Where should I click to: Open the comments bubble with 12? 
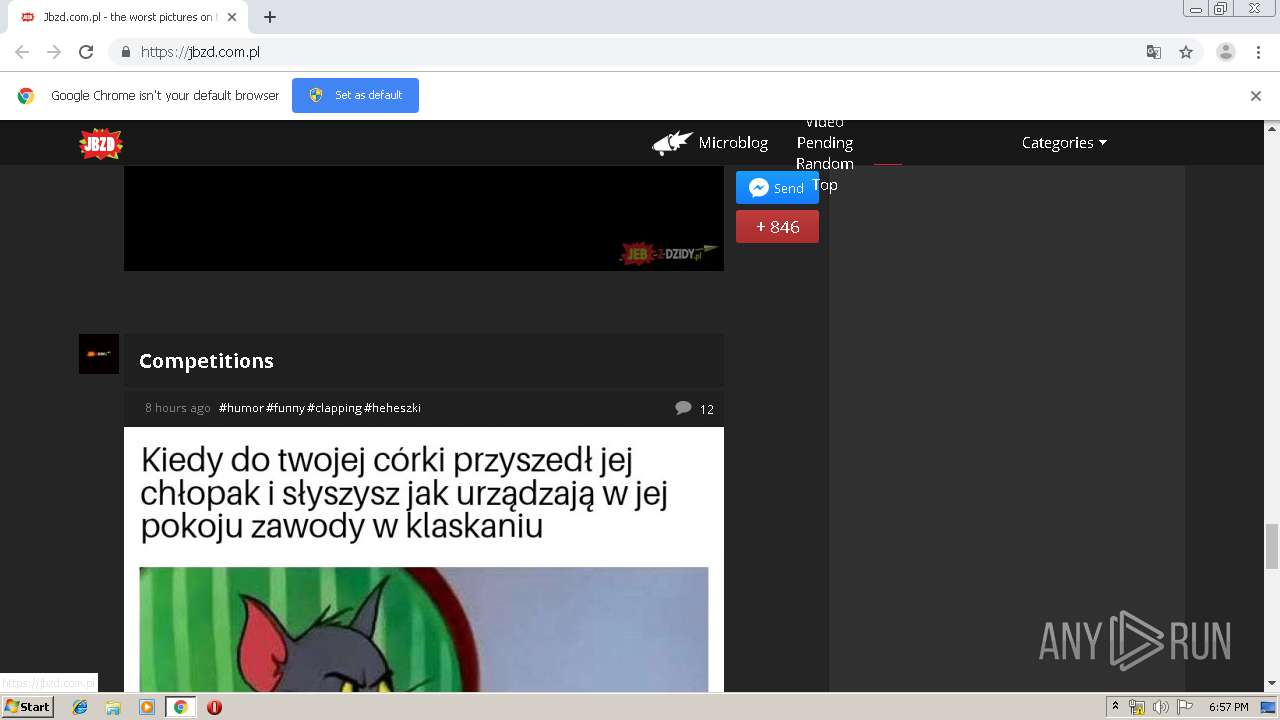pyautogui.click(x=694, y=408)
